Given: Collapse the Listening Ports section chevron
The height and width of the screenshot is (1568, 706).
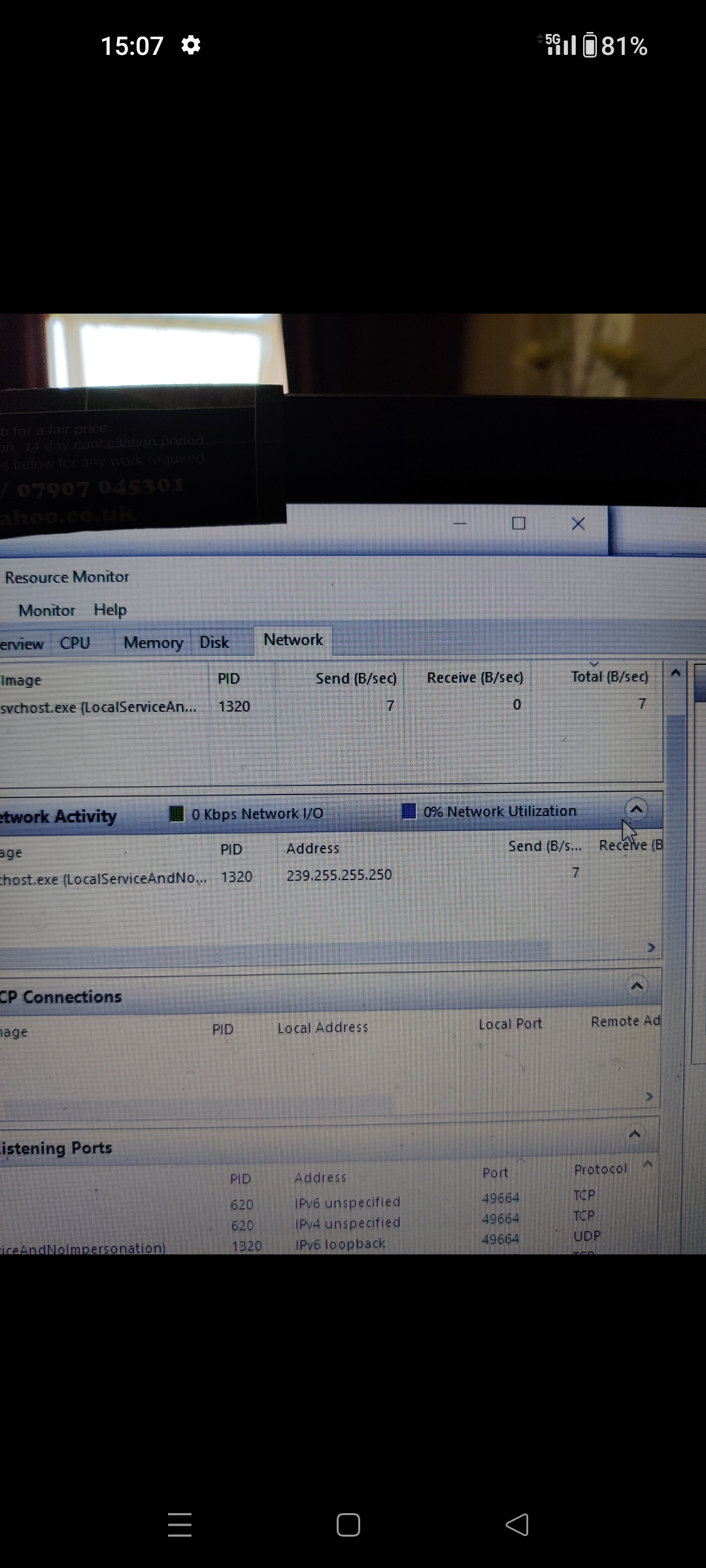Looking at the screenshot, I should tap(634, 1134).
